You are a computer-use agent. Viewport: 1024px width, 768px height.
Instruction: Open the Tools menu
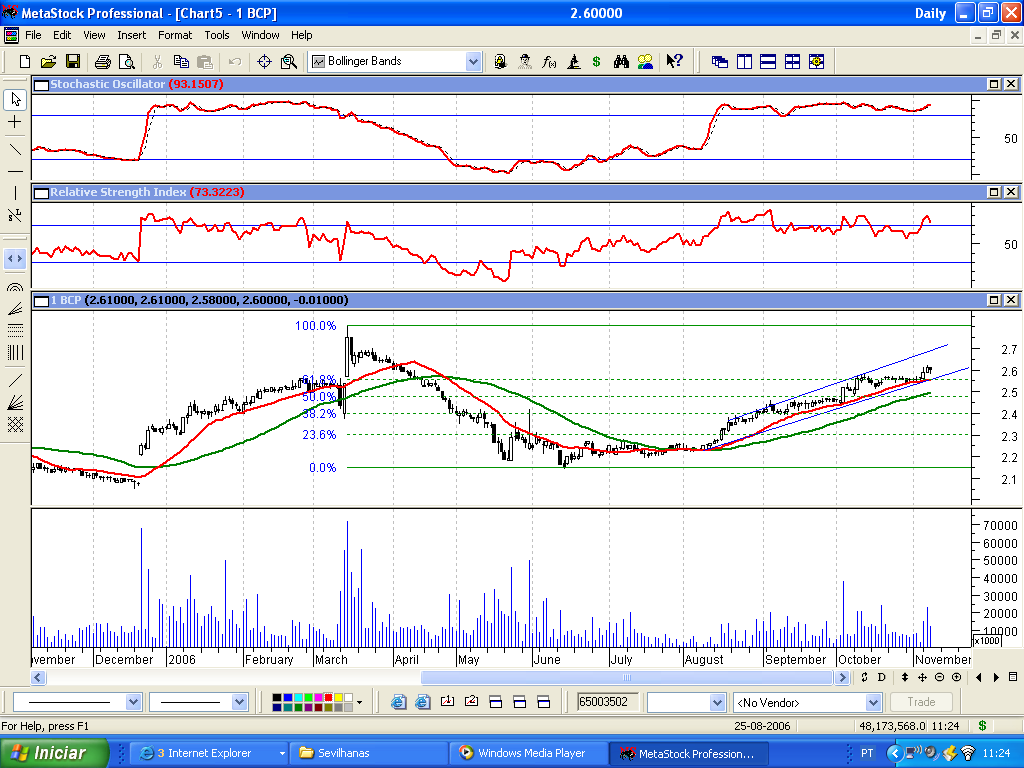pos(217,35)
